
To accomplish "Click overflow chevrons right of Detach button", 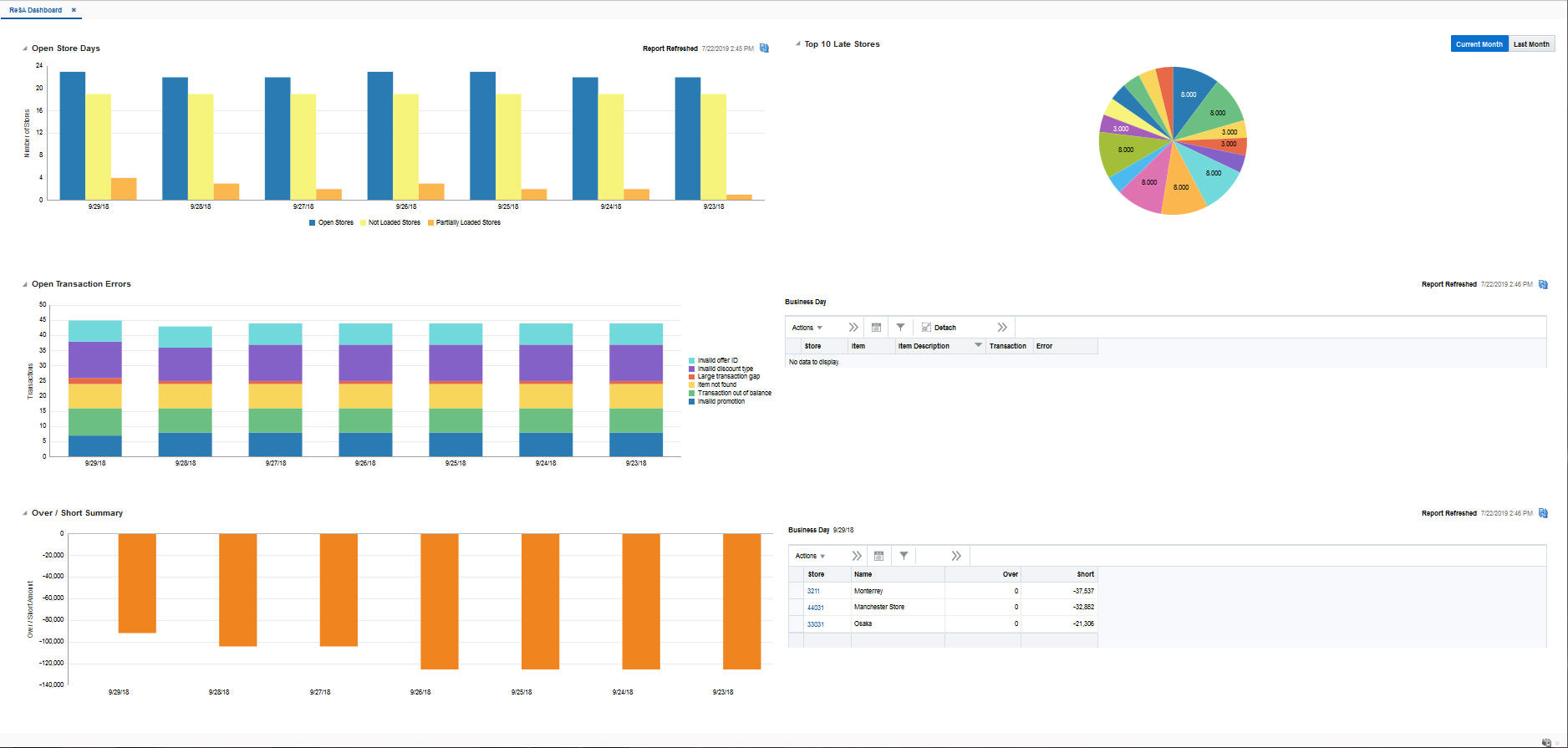I will click(1002, 328).
